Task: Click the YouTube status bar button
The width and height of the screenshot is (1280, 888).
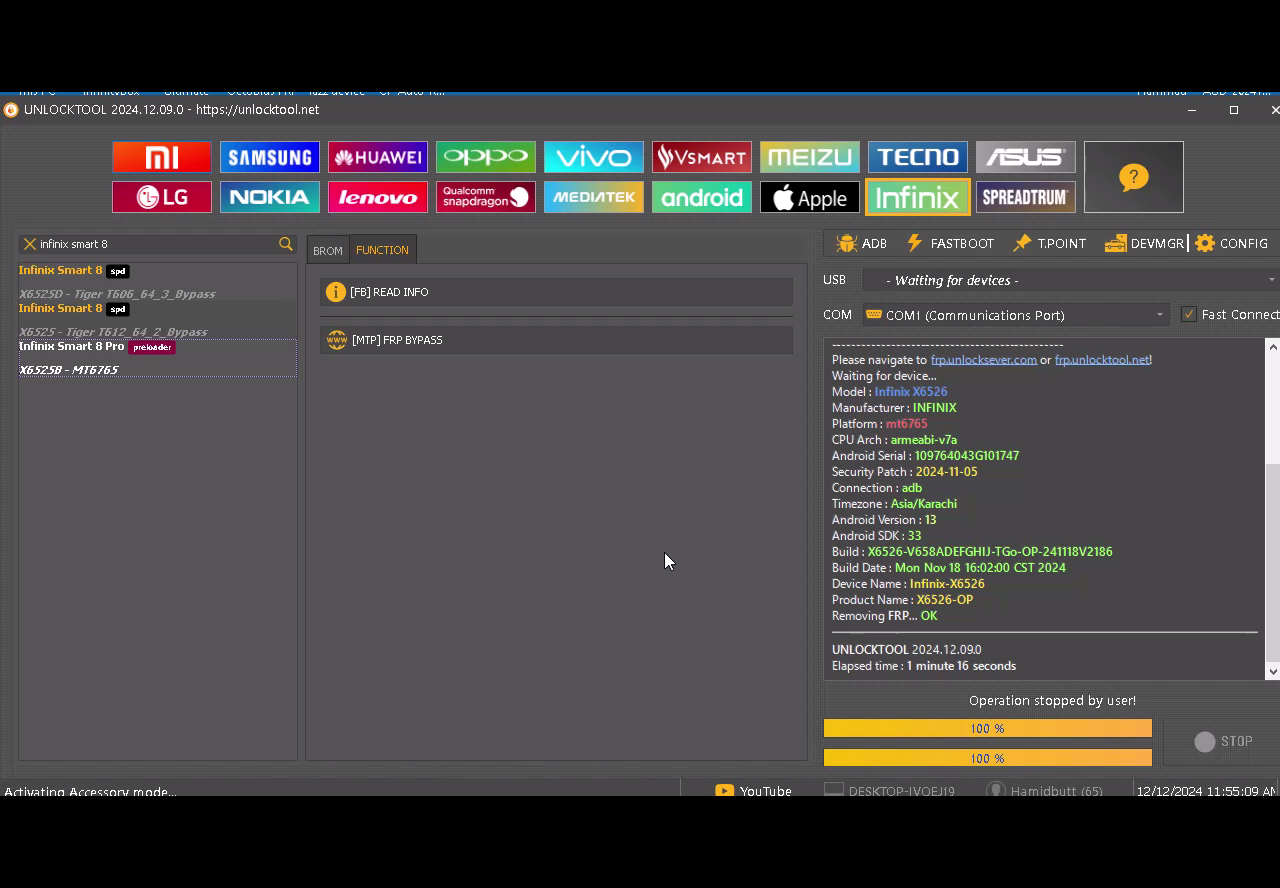Action: click(x=753, y=790)
